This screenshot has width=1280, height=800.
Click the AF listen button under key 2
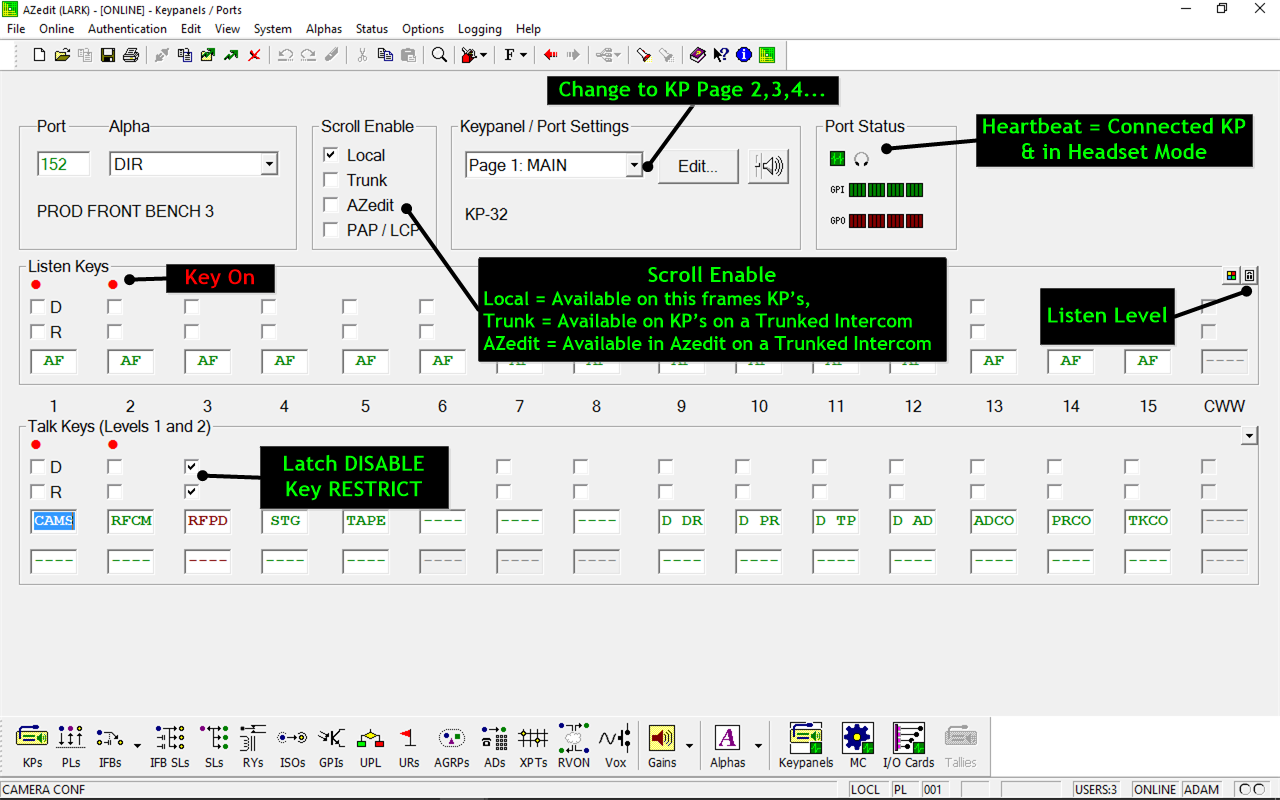pyautogui.click(x=131, y=361)
